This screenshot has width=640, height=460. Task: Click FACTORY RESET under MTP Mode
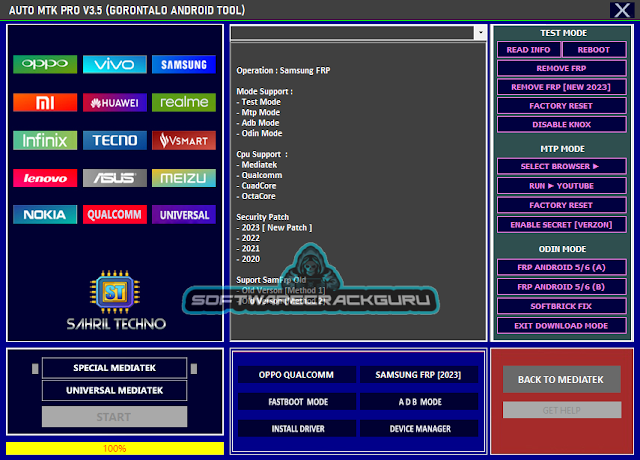[x=562, y=205]
